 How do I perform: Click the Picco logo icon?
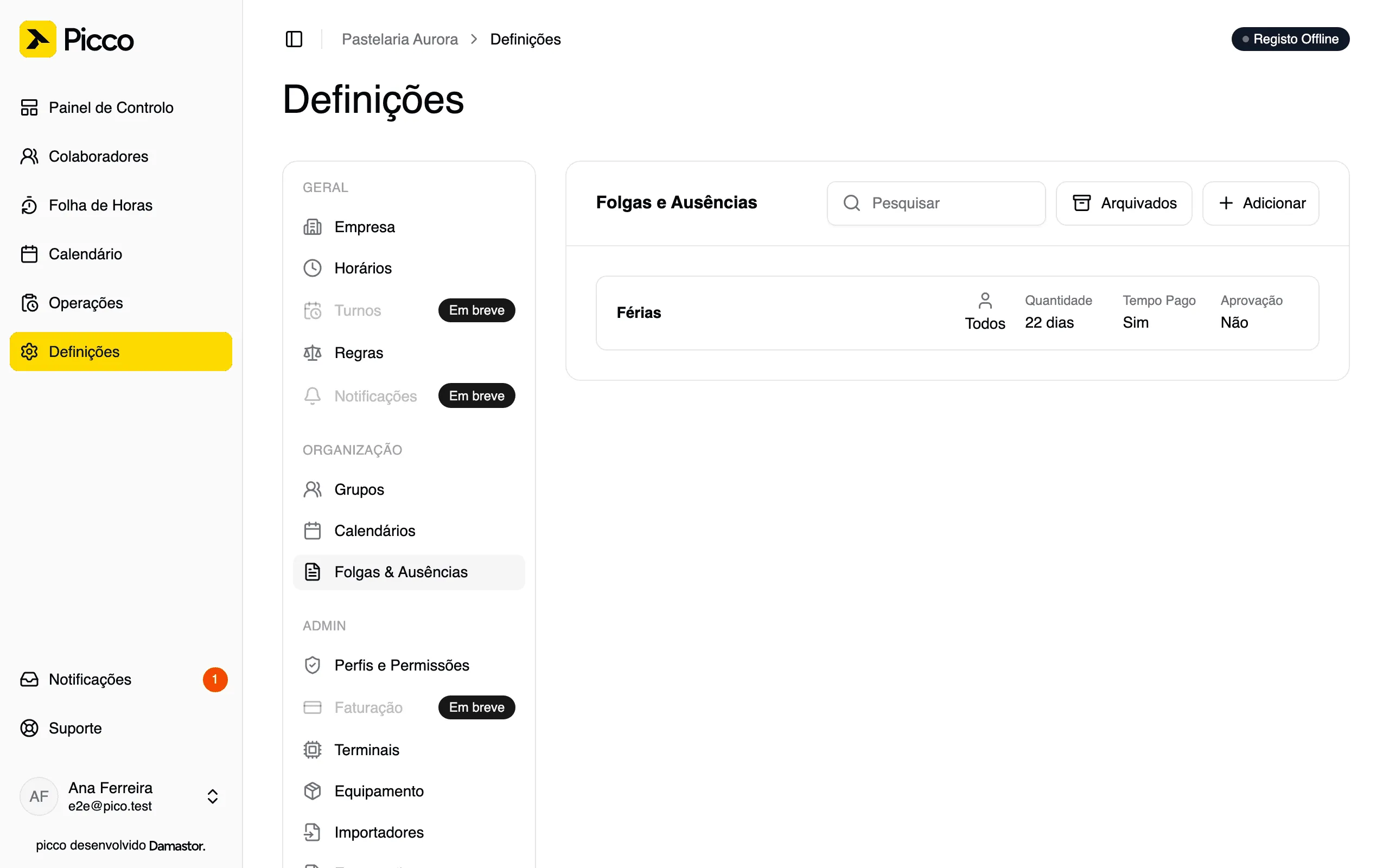point(38,39)
